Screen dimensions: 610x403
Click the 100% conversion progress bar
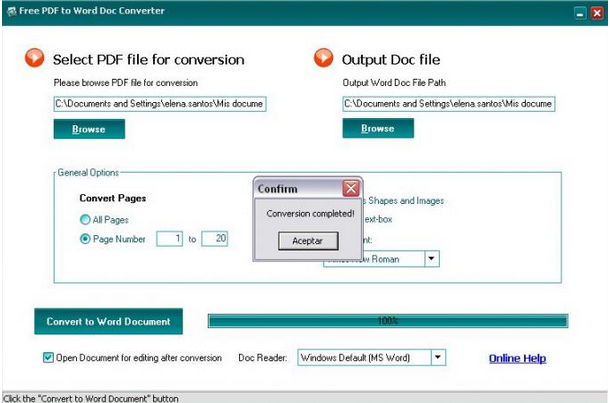388,321
